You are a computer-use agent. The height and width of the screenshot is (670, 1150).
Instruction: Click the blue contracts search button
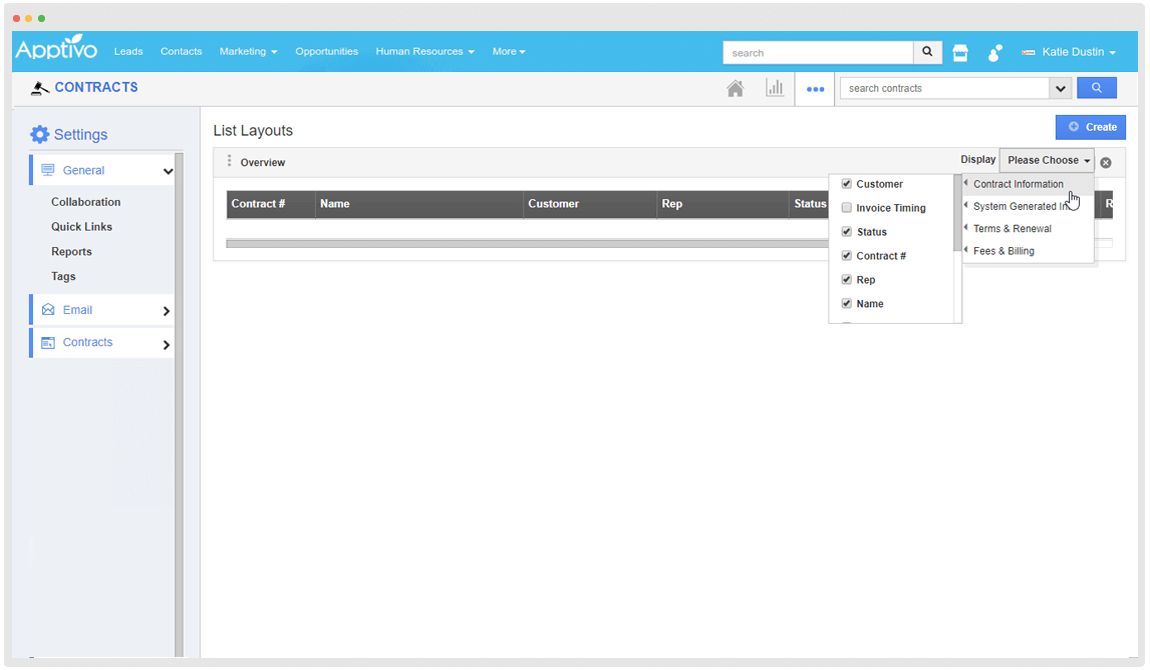(x=1097, y=88)
